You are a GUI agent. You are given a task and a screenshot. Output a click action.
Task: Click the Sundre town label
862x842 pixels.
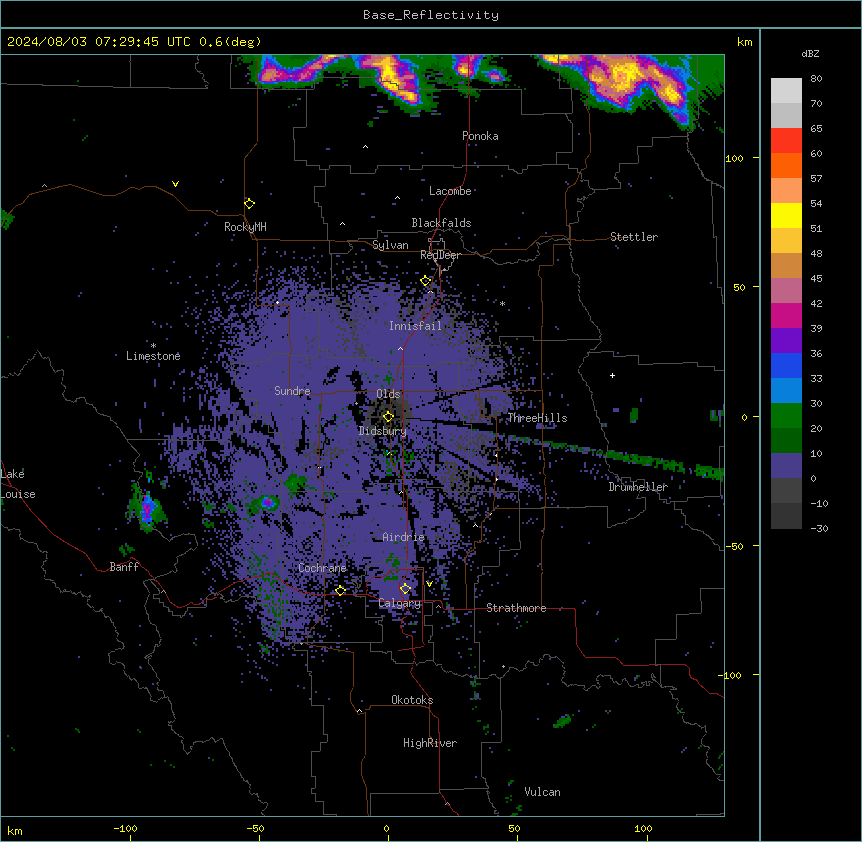[292, 391]
